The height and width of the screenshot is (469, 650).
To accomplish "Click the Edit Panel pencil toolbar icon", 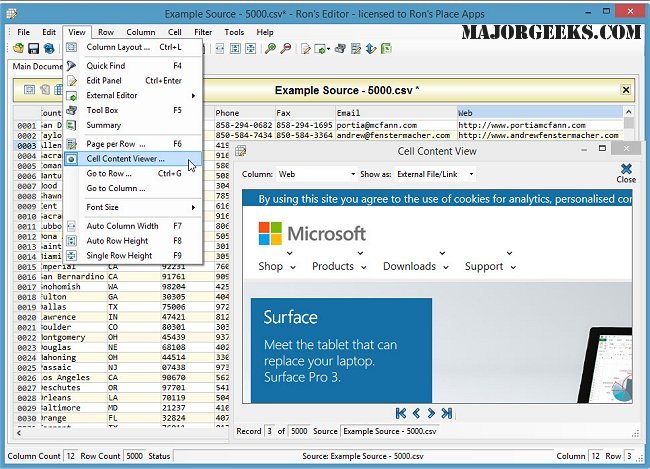I will pyautogui.click(x=306, y=49).
